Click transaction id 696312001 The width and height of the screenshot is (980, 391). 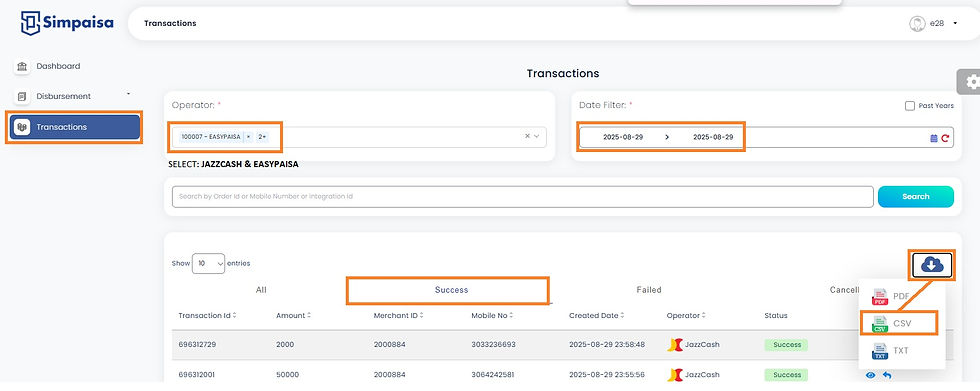click(196, 375)
